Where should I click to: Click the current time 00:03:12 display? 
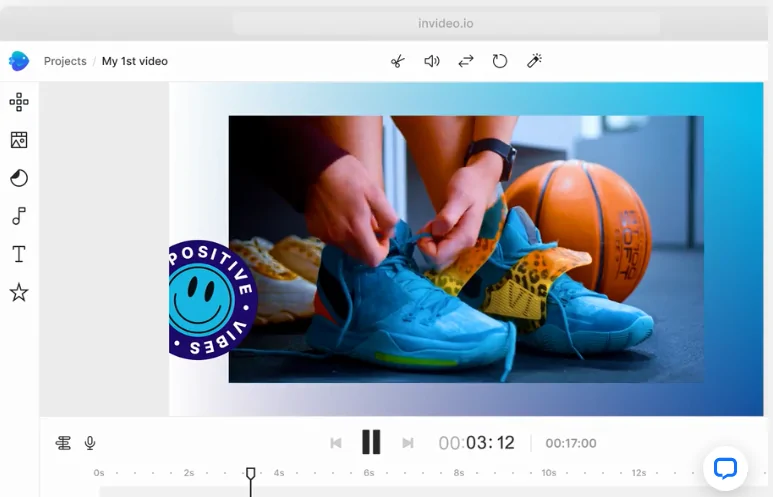point(477,443)
